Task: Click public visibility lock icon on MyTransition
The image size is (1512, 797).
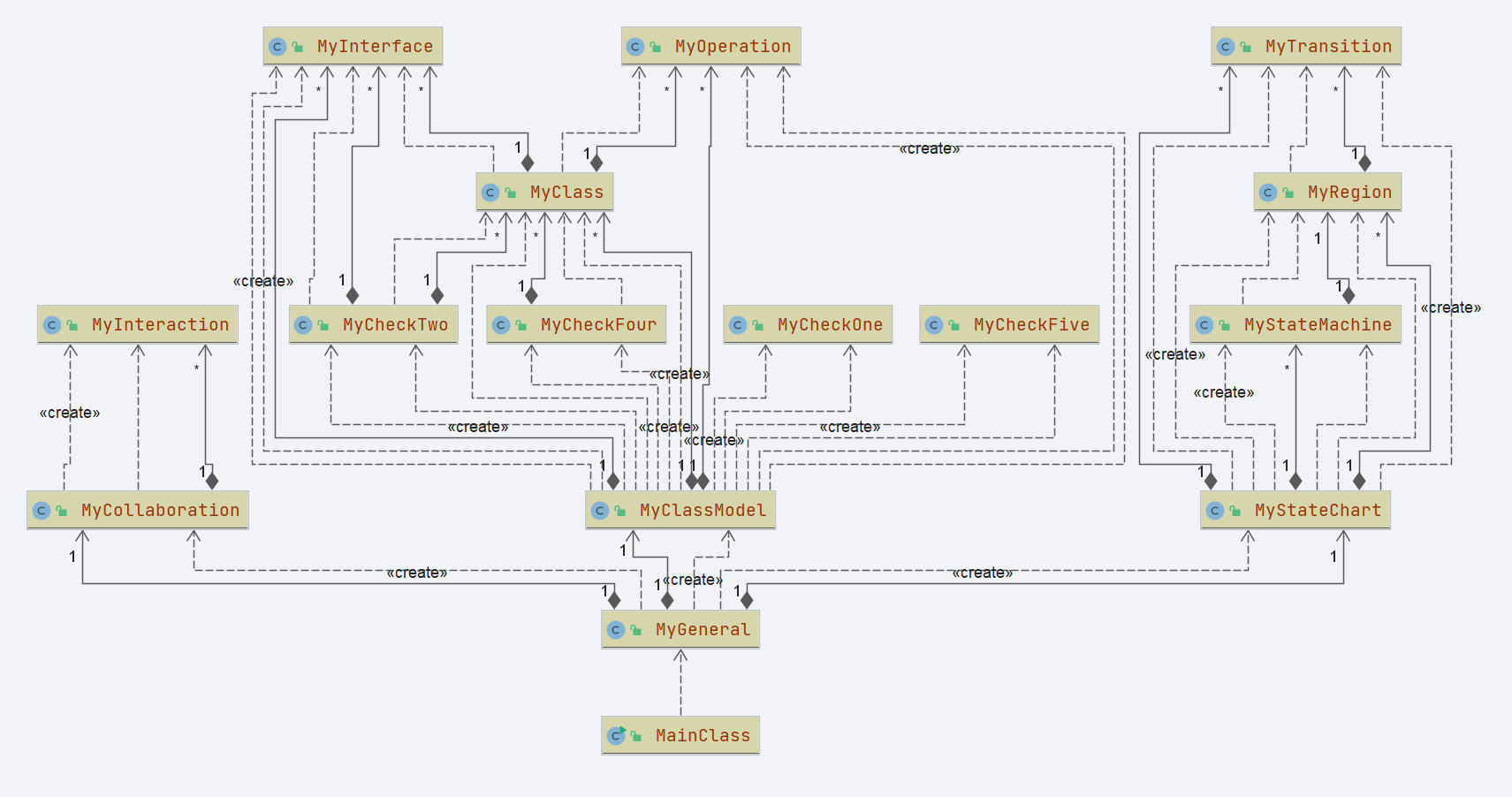Action: click(x=1246, y=47)
